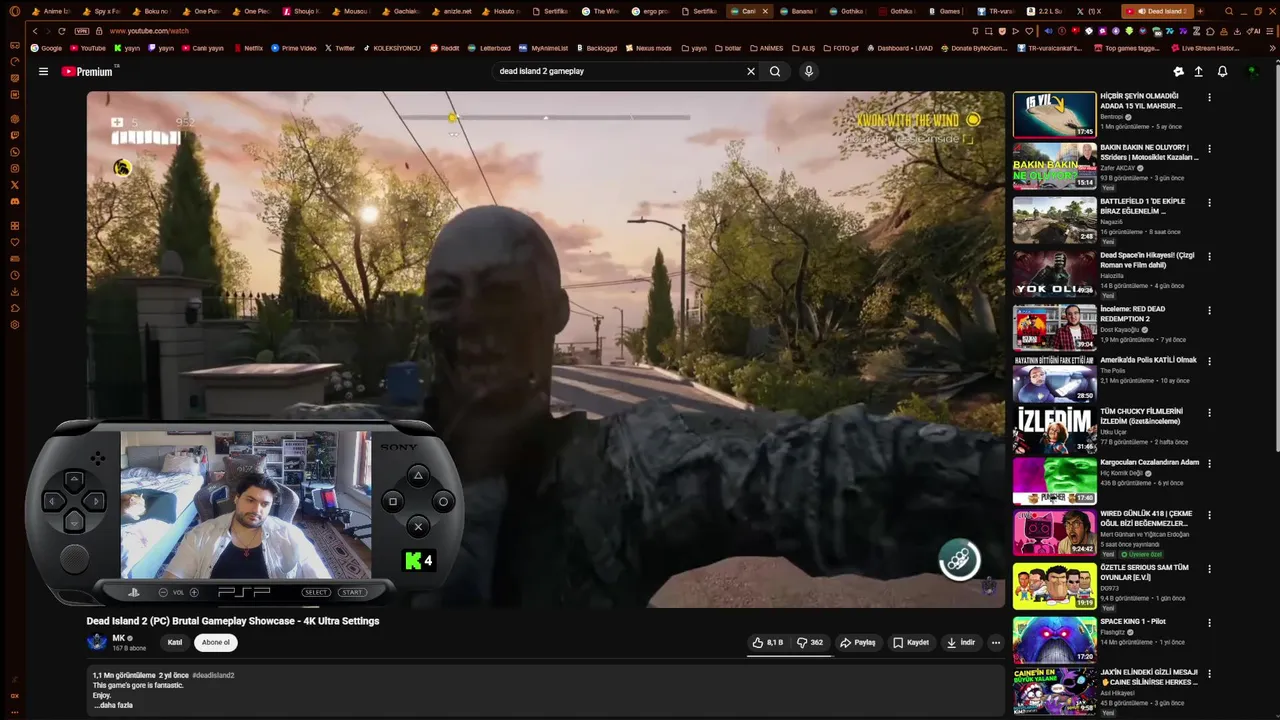Open options menu for SPACE KING 1 video
The width and height of the screenshot is (1280, 720).
pos(1209,623)
